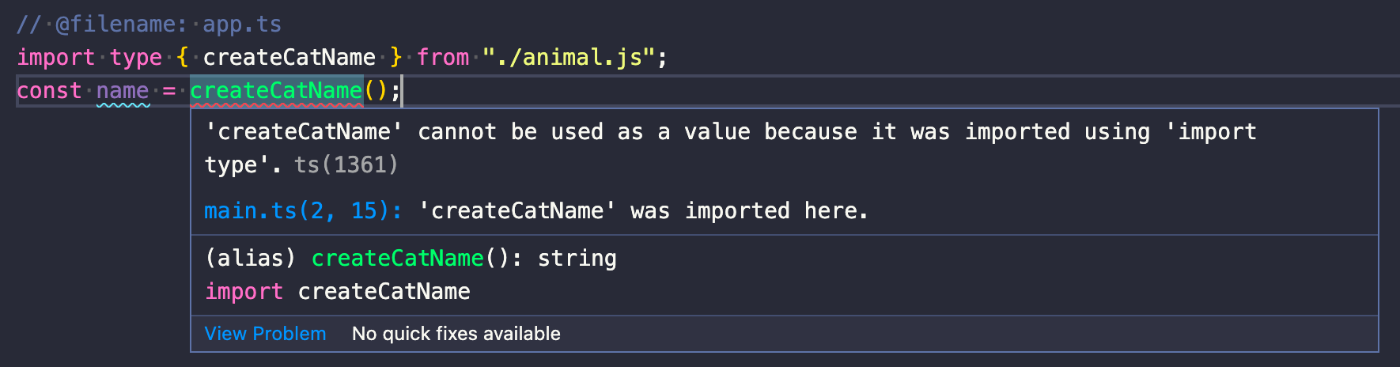
Task: Click the 'name' variable with blue squiggle
Action: coord(123,91)
